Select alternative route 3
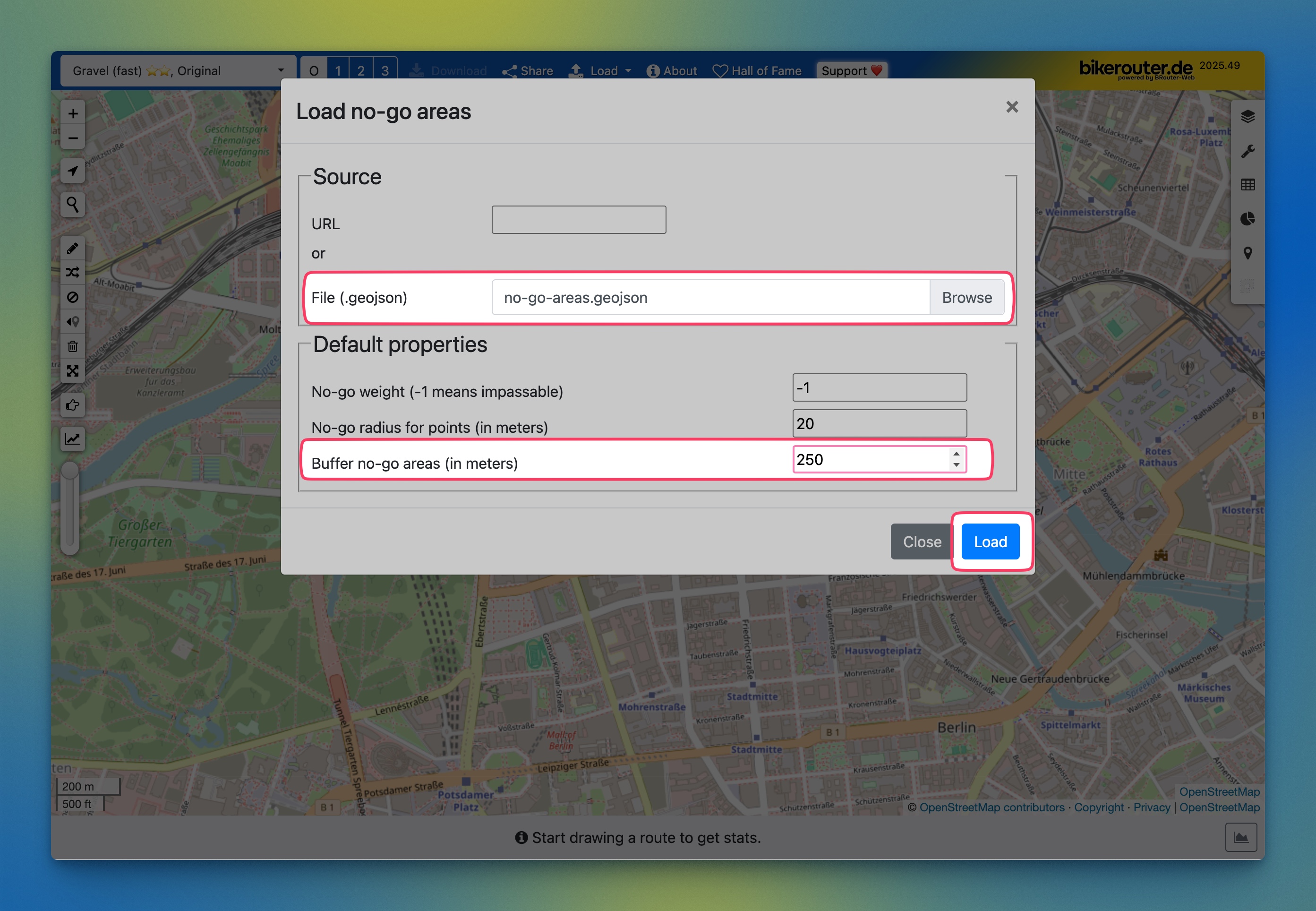 coord(385,71)
